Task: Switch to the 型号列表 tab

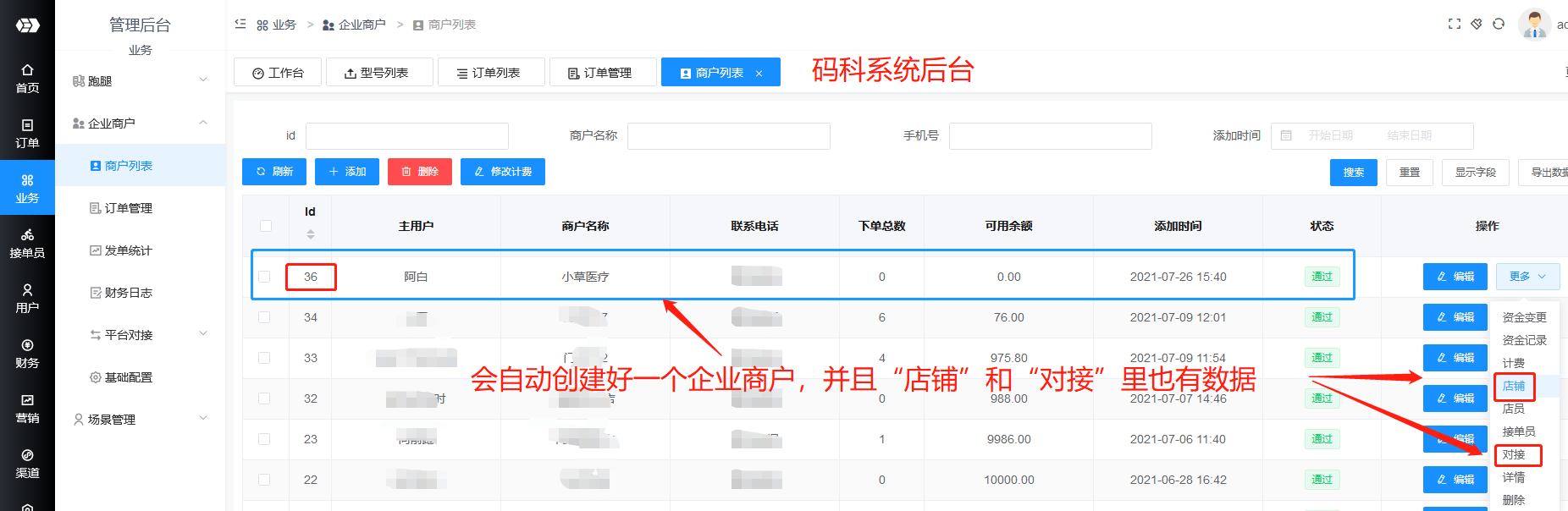Action: pyautogui.click(x=379, y=73)
